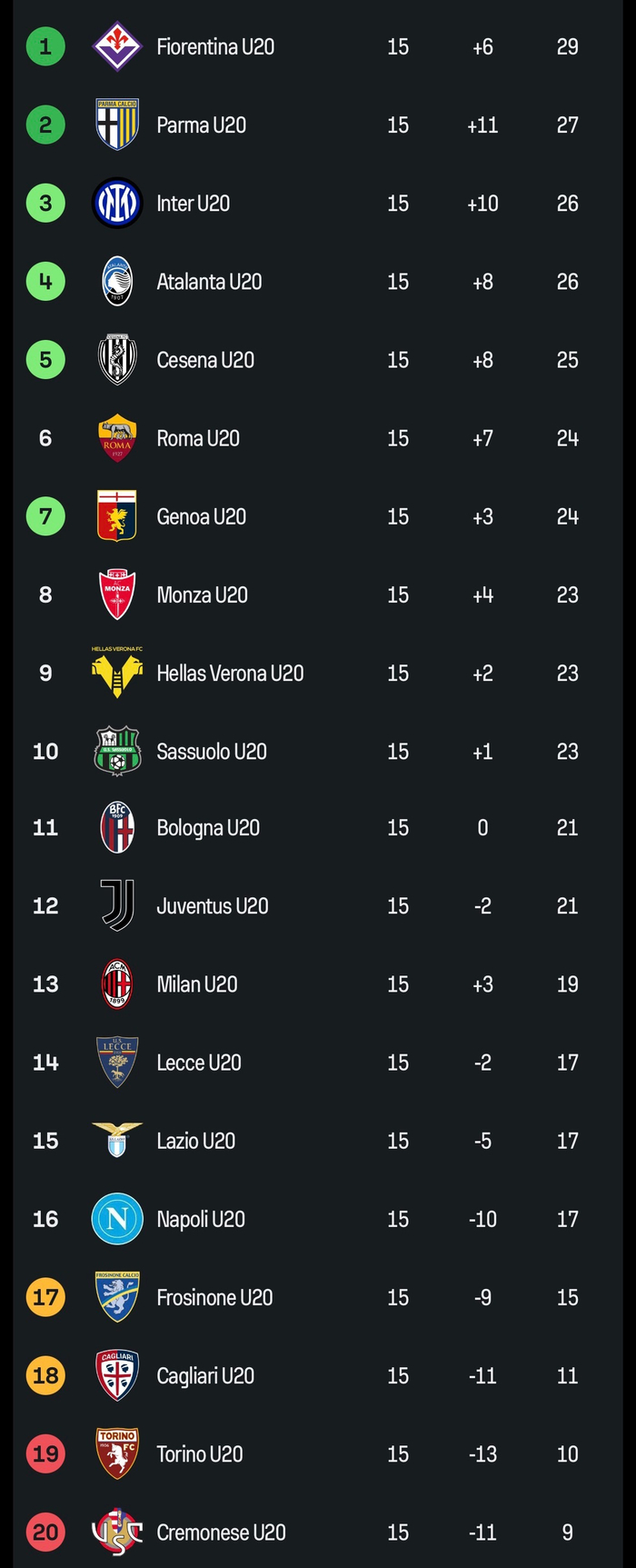This screenshot has width=636, height=1568.
Task: Tap the Hellas Verona U20 yellow logo
Action: click(117, 674)
